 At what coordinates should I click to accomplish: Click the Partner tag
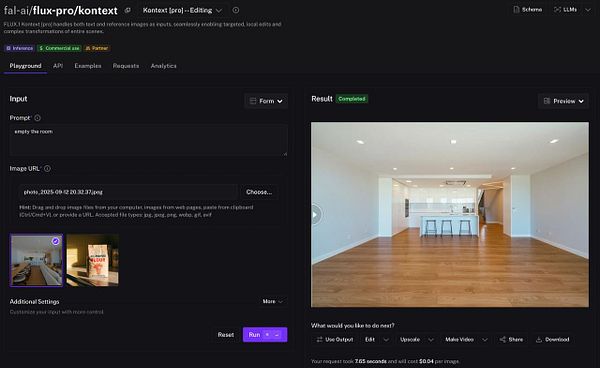[97, 48]
